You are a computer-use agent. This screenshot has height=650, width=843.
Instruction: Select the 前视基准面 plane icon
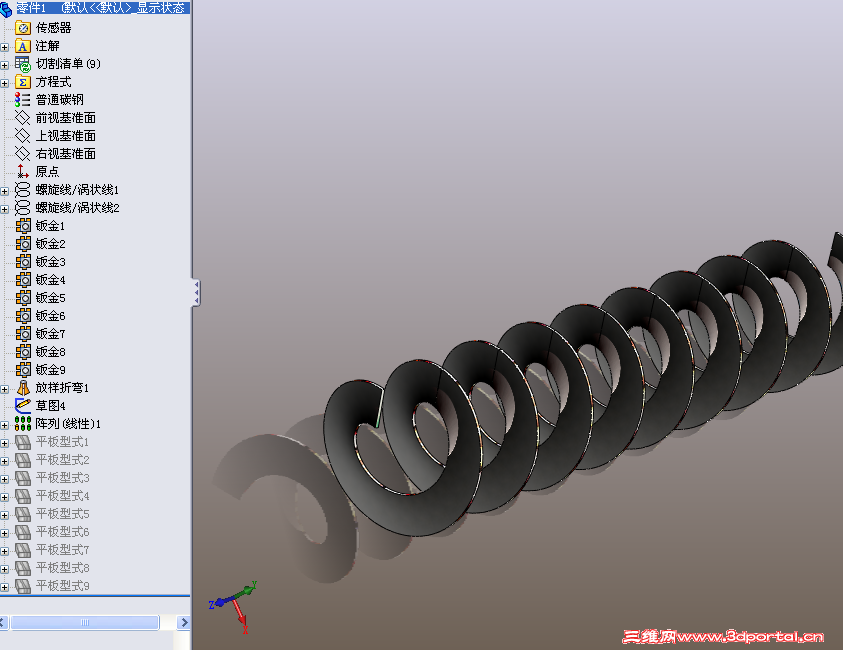(23, 118)
